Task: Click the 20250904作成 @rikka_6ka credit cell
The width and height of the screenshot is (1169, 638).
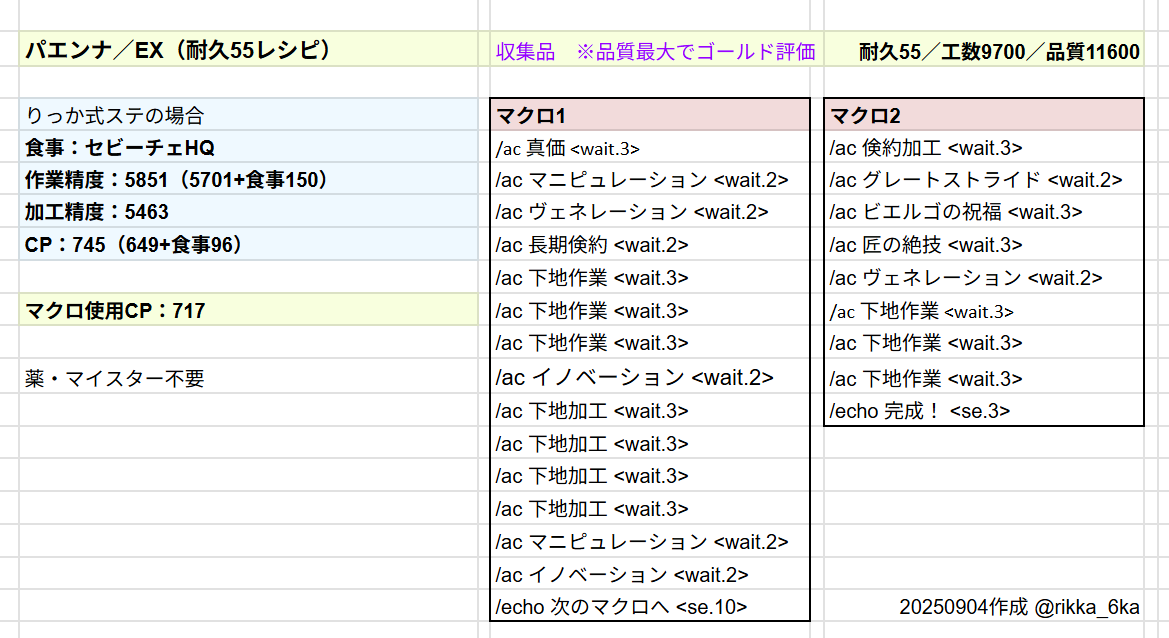Action: point(1019,606)
